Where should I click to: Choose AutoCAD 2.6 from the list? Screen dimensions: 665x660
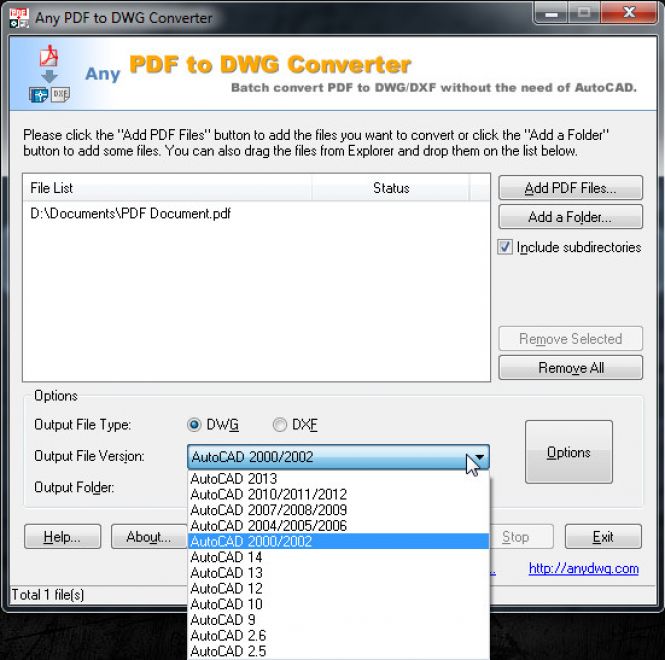pyautogui.click(x=338, y=635)
